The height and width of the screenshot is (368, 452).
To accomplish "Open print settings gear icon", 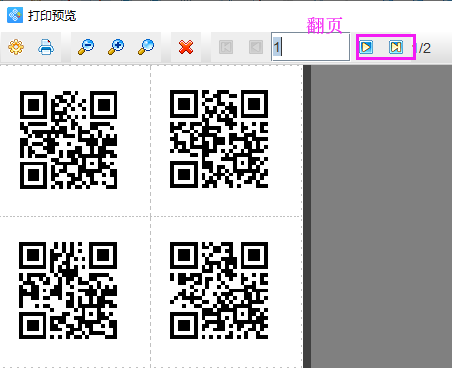I will click(16, 47).
